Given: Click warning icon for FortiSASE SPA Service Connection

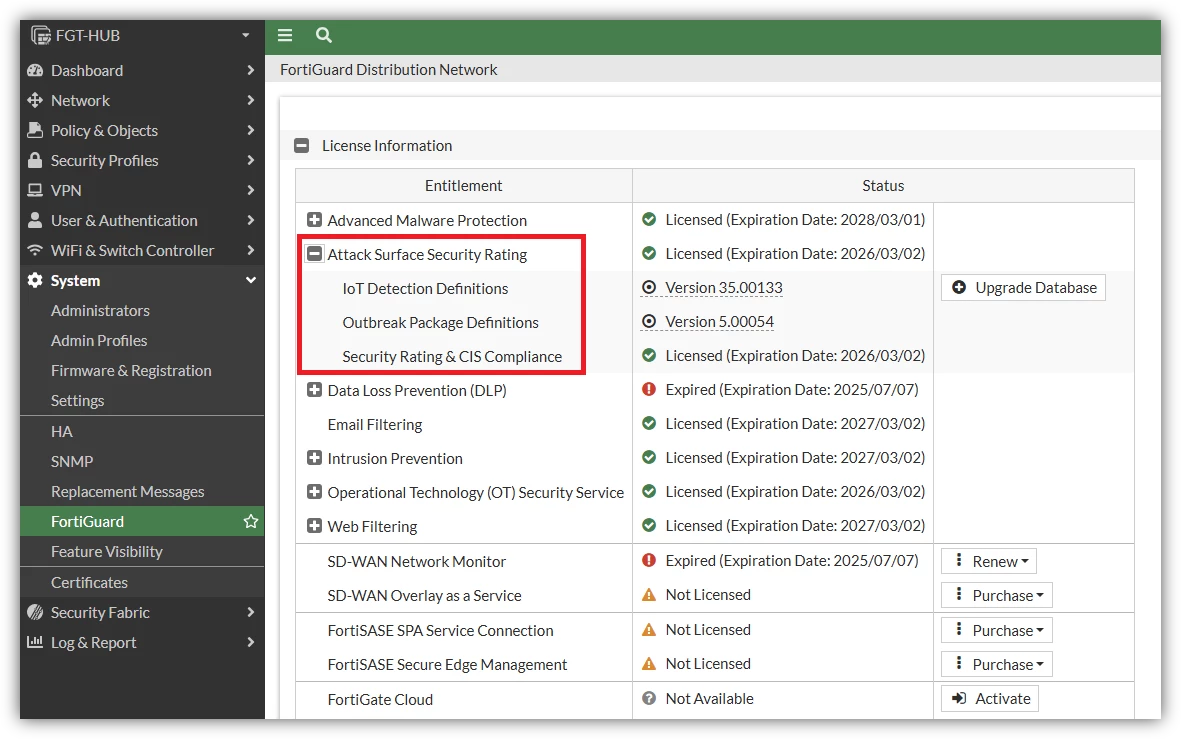Looking at the screenshot, I should pos(648,630).
